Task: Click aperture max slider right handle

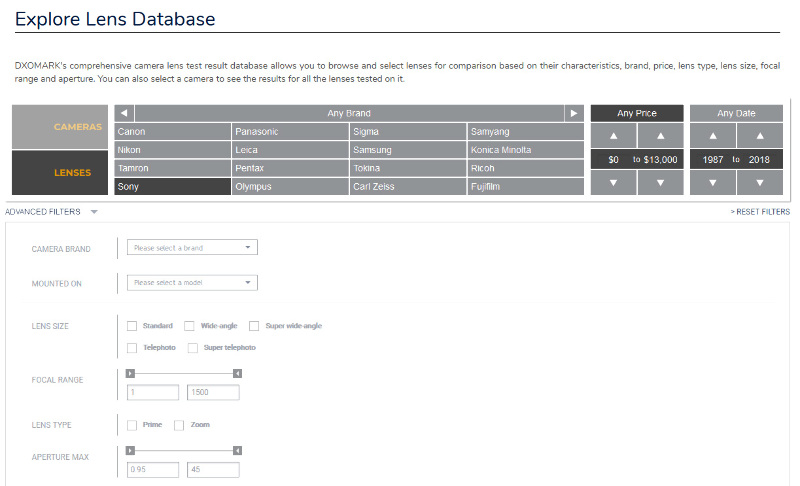Action: pyautogui.click(x=237, y=451)
